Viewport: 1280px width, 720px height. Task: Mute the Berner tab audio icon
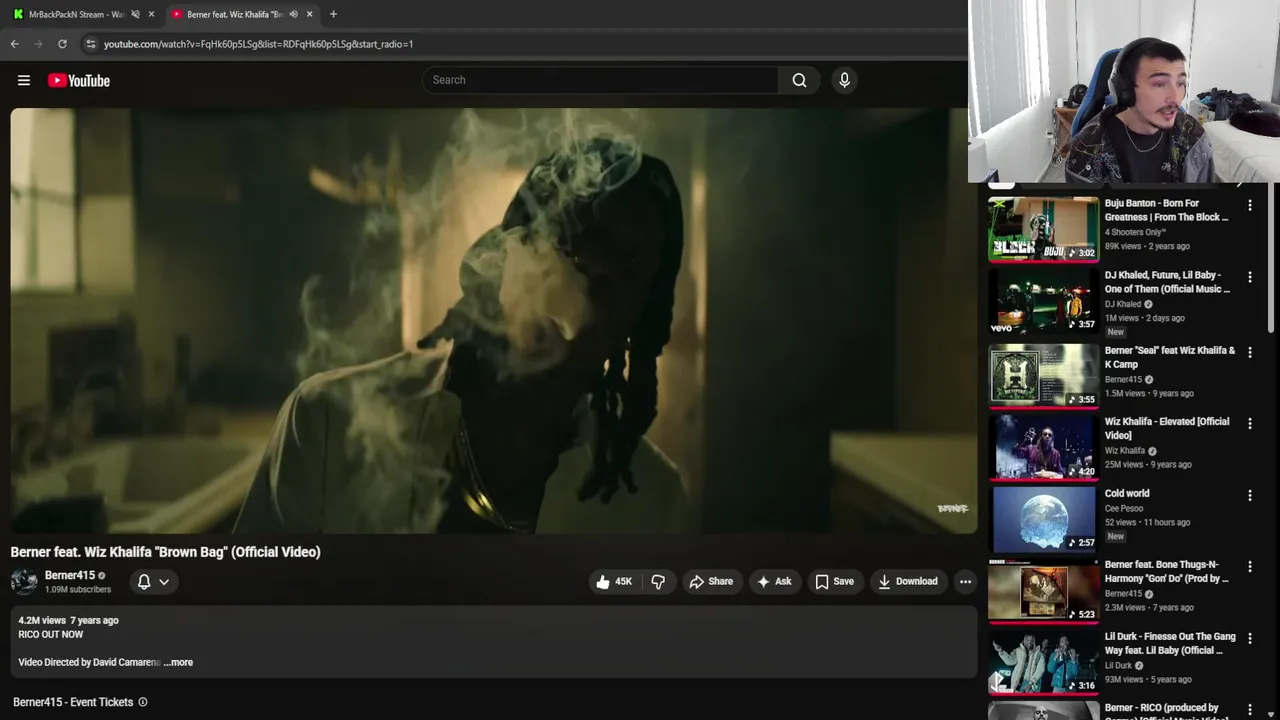[293, 14]
